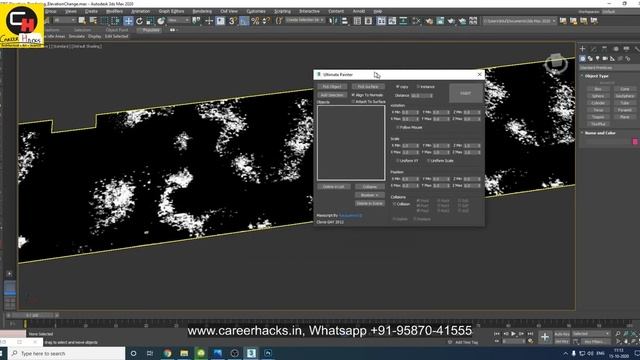Toggle the 3D Snaps button
640x360 pixels.
click(x=232, y=21)
